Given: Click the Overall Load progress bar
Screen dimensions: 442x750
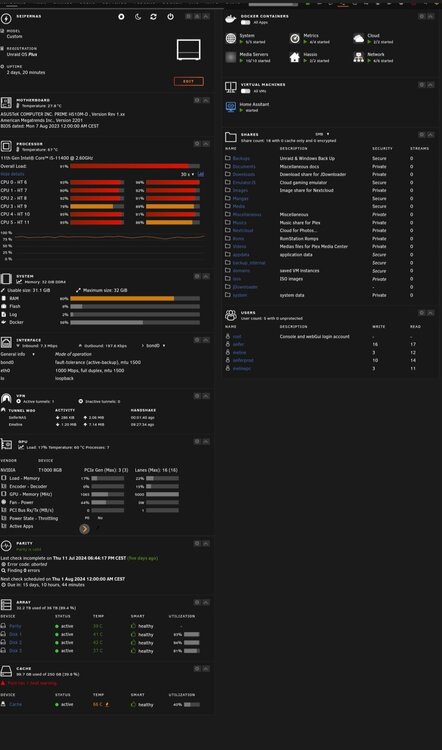Looking at the screenshot, I should pos(135,166).
